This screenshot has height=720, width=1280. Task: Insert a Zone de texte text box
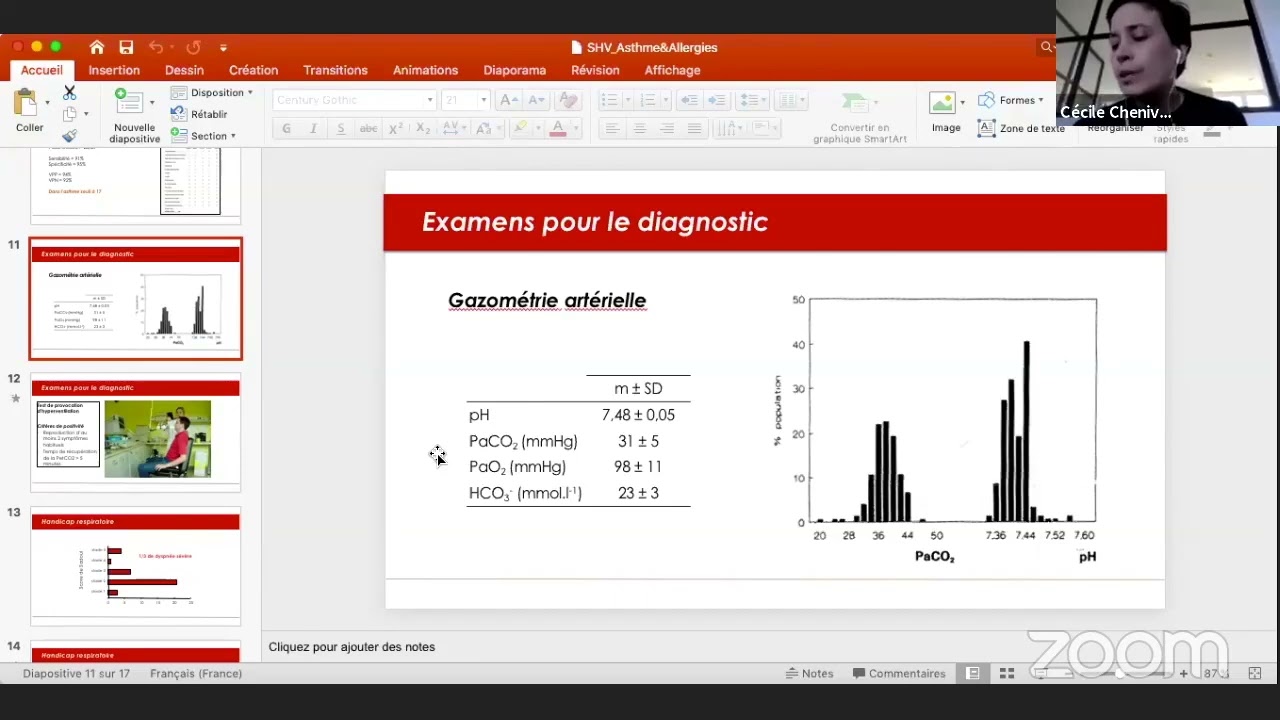click(x=1021, y=128)
